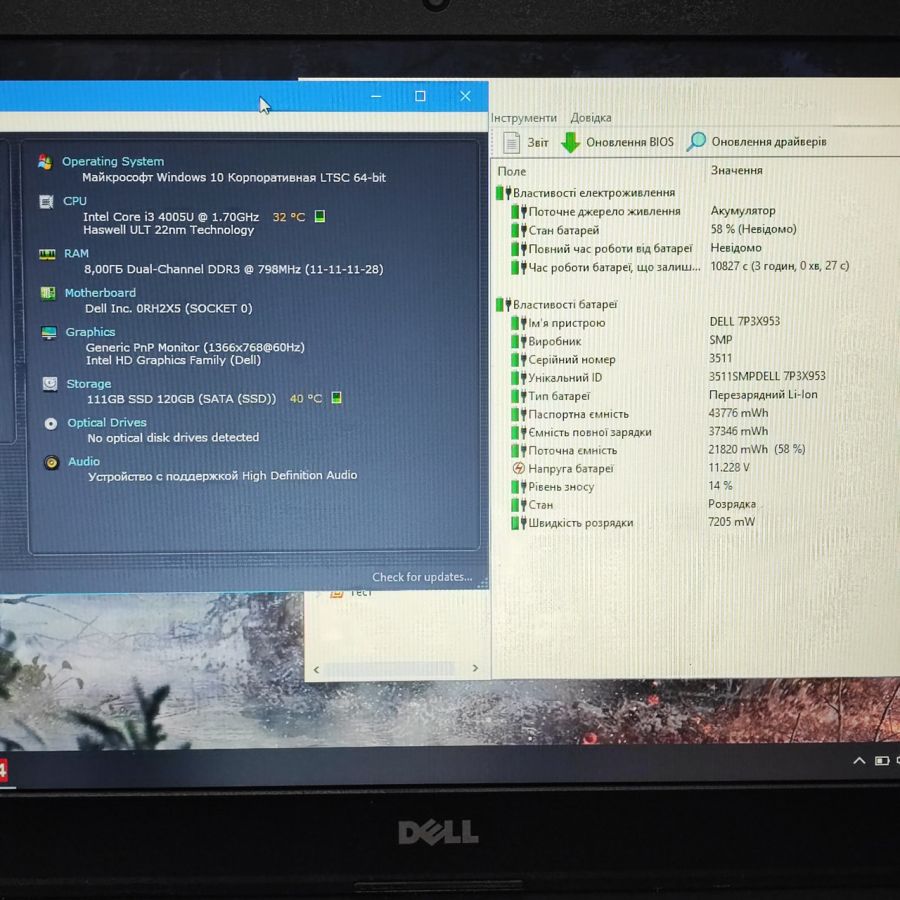Click the RAM module icon
This screenshot has height=900, width=900.
(47, 254)
